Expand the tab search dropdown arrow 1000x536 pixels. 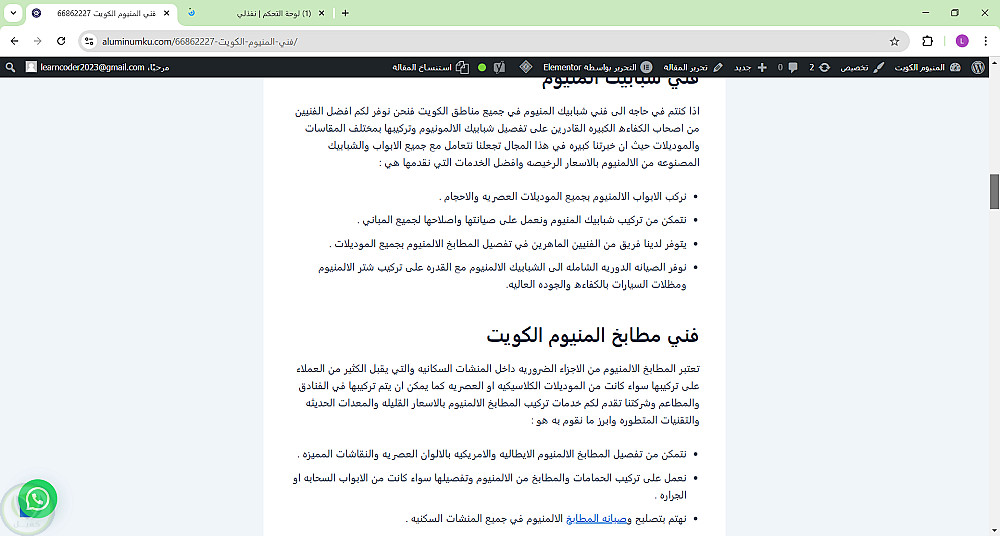tap(13, 13)
